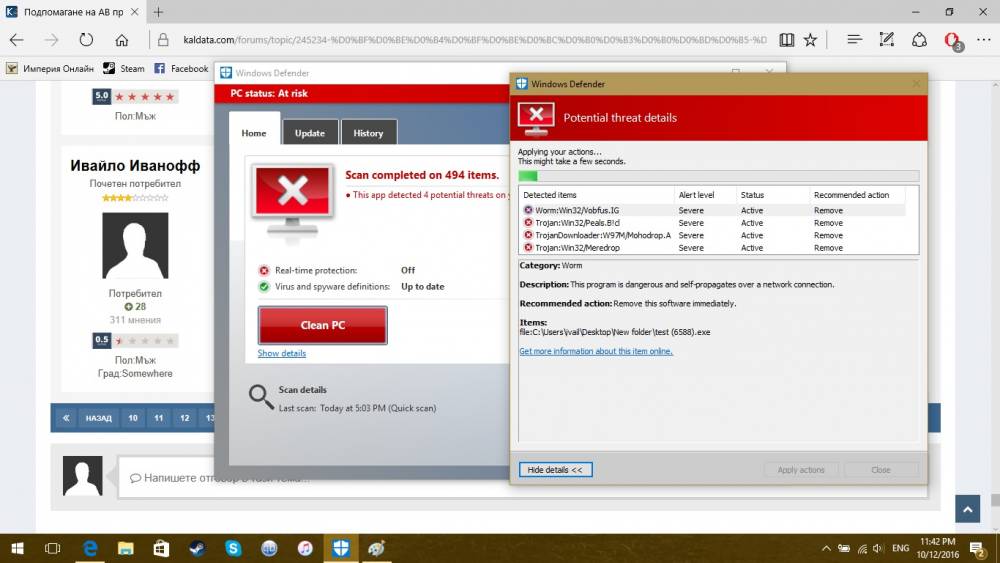
Task: Click the Apply actions button
Action: coord(801,470)
